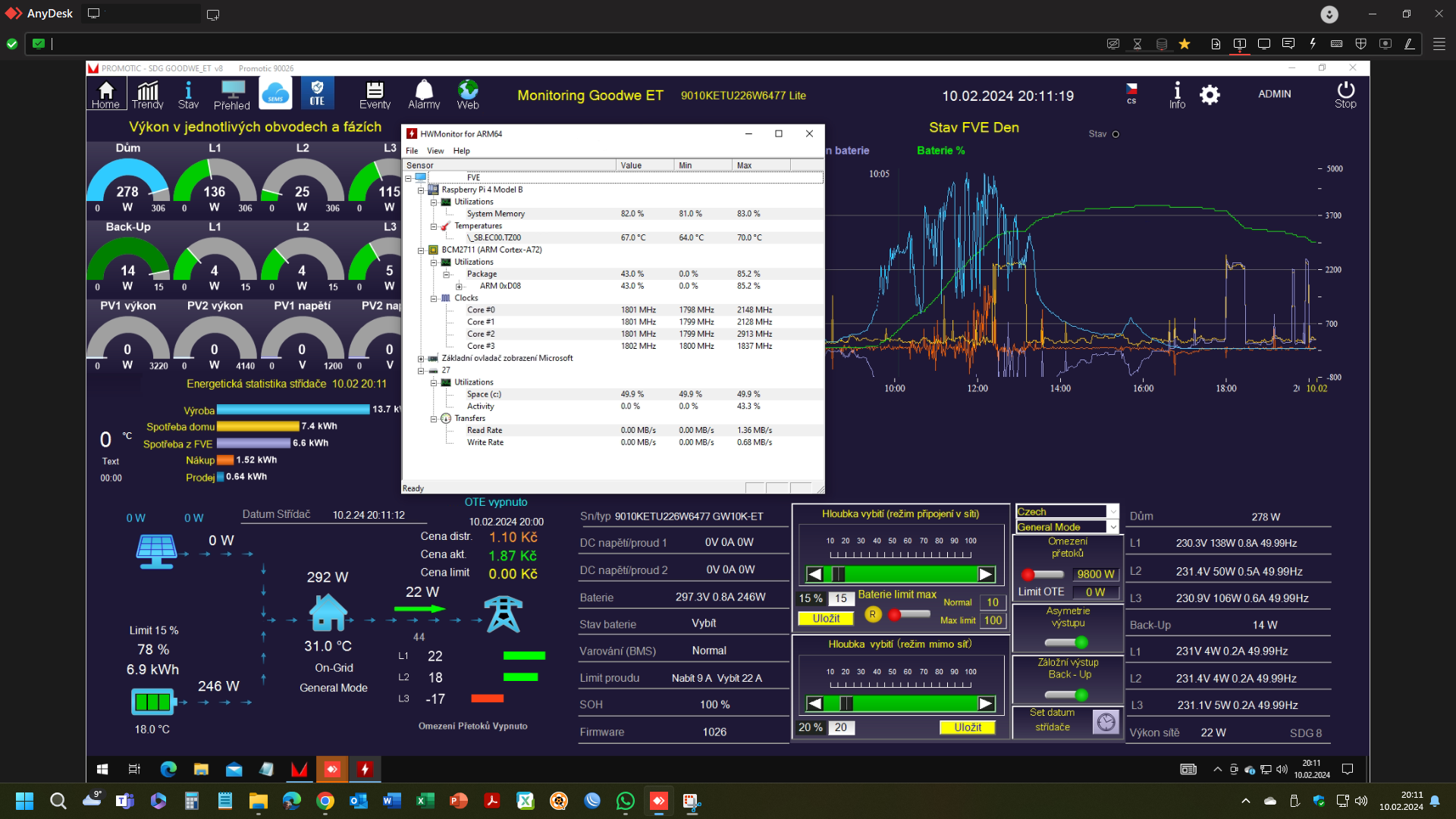Screen dimensions: 1456x819
Task: Toggle the Omezení přetoků switch
Action: coord(1043,574)
